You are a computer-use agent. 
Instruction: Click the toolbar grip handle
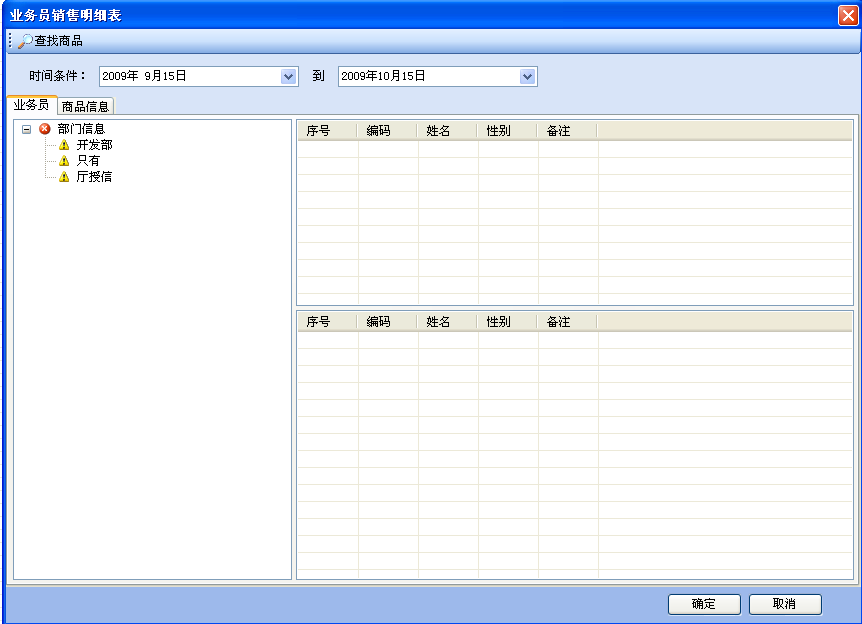10,41
